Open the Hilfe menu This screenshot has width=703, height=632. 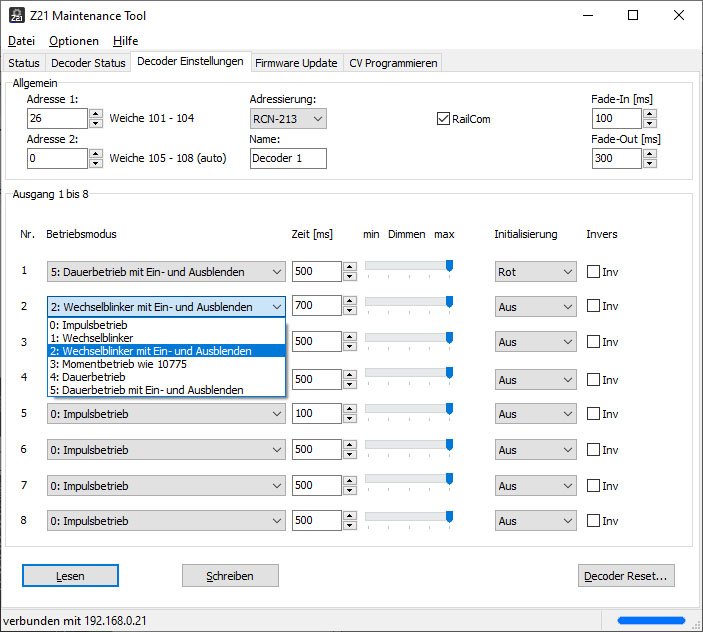pos(126,41)
